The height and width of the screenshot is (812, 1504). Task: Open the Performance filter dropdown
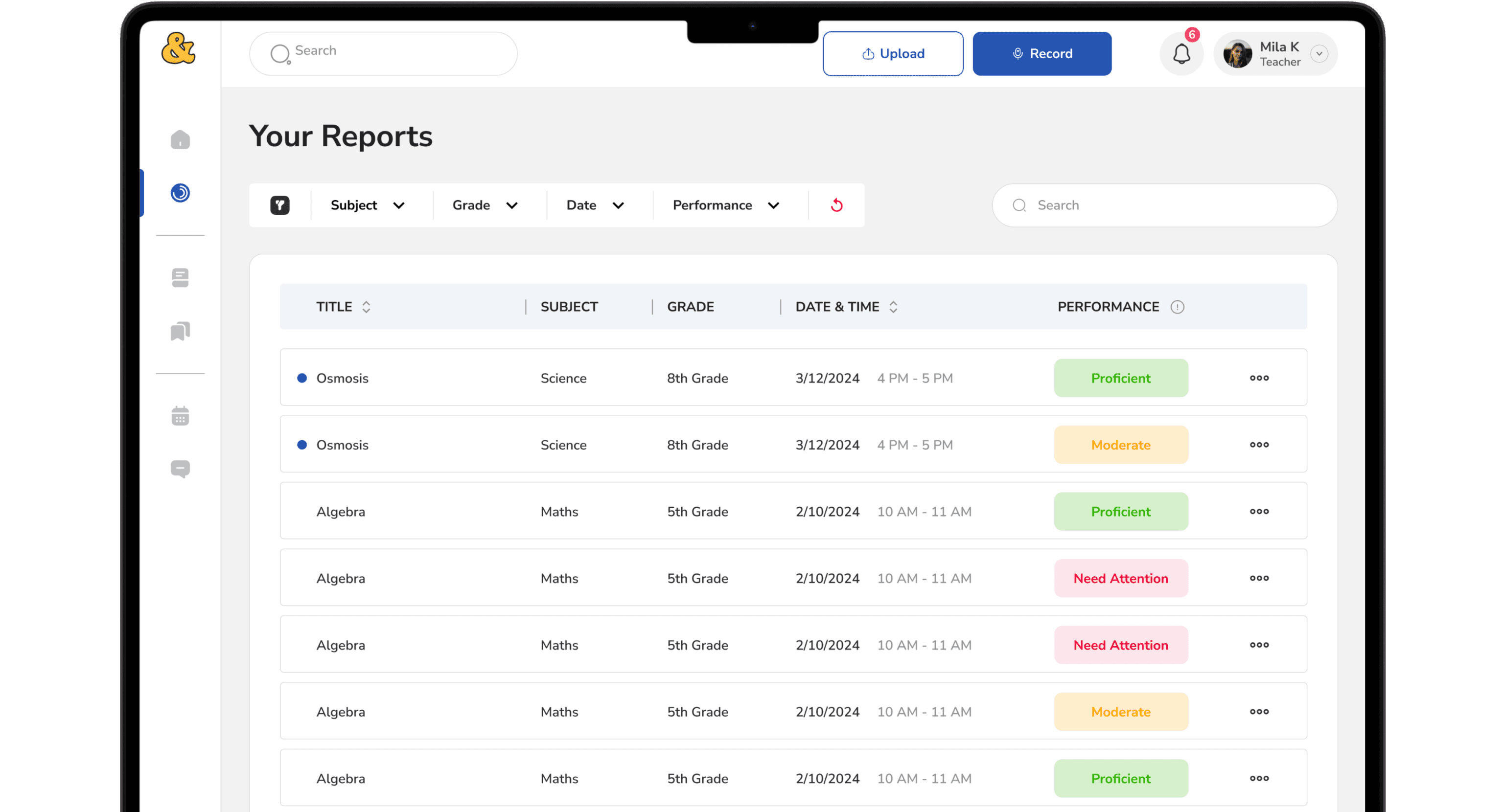point(726,205)
